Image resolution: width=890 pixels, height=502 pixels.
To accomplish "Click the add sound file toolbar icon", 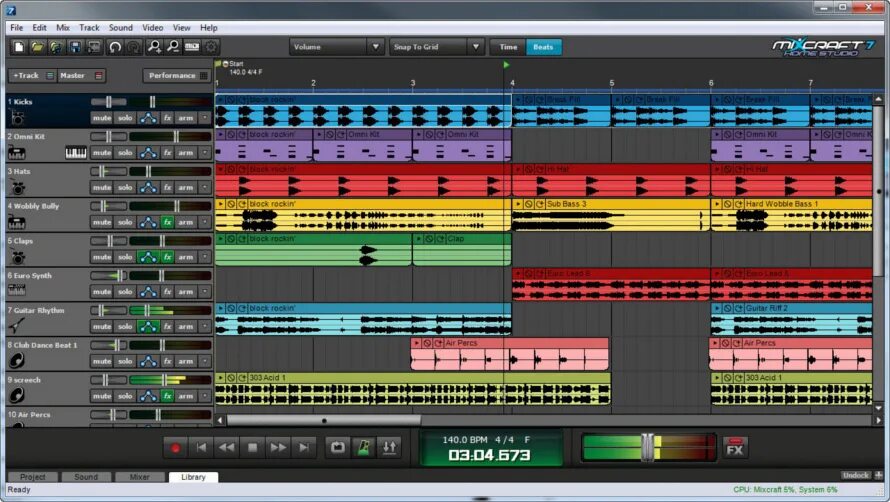I will (x=56, y=47).
